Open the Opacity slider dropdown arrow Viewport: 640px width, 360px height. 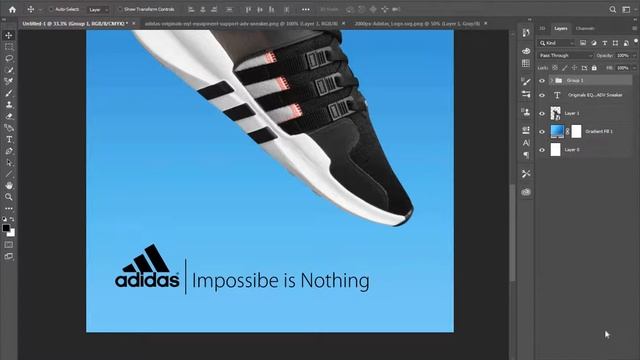[x=634, y=56]
